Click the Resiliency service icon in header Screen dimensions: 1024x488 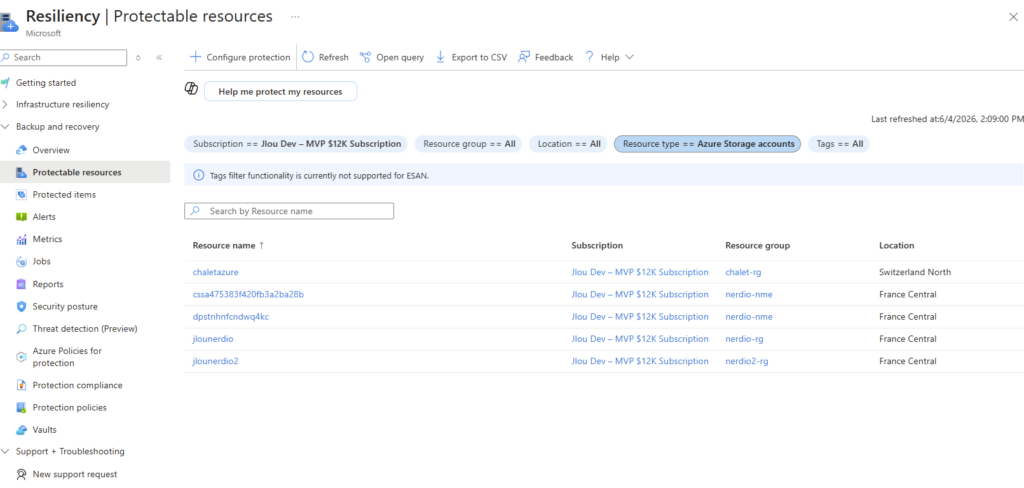tap(10, 23)
